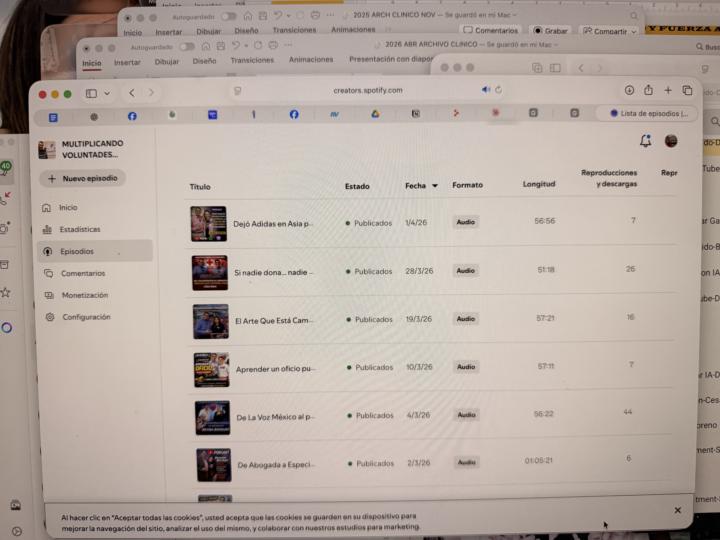Viewport: 720px width, 540px height.
Task: Click the Título column header
Action: click(x=200, y=187)
